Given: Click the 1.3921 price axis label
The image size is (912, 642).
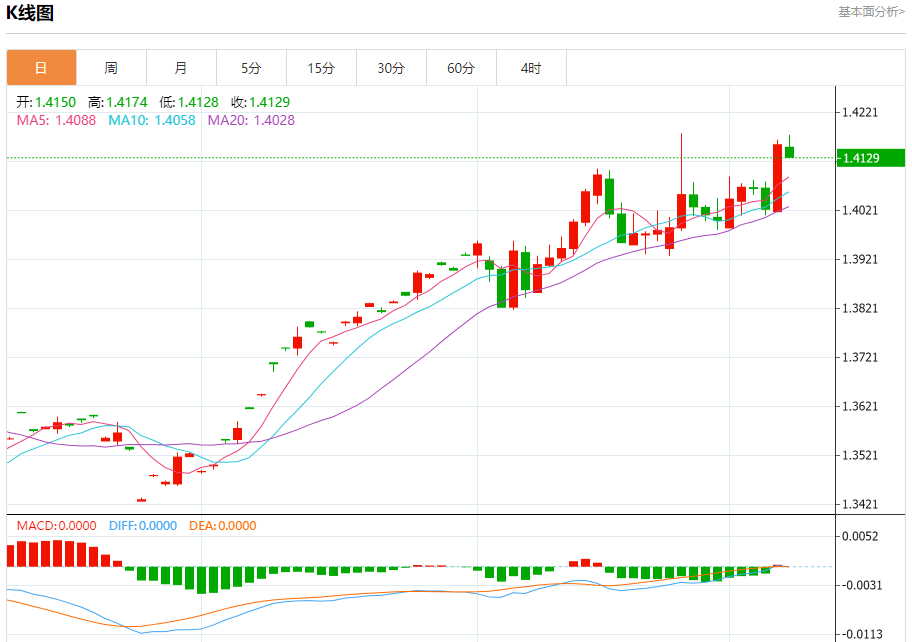Looking at the screenshot, I should point(860,259).
